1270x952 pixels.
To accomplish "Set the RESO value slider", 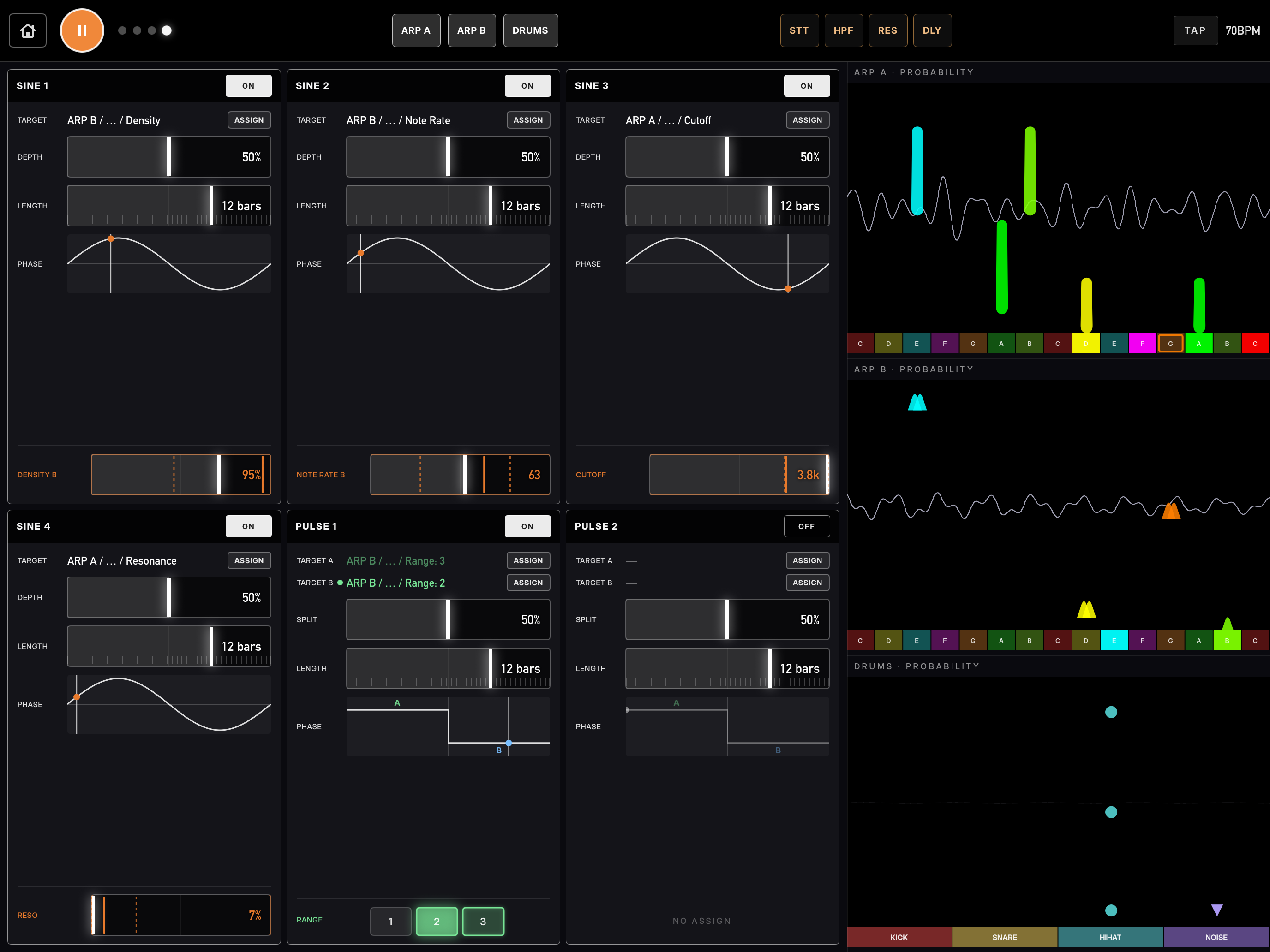I will 181,915.
